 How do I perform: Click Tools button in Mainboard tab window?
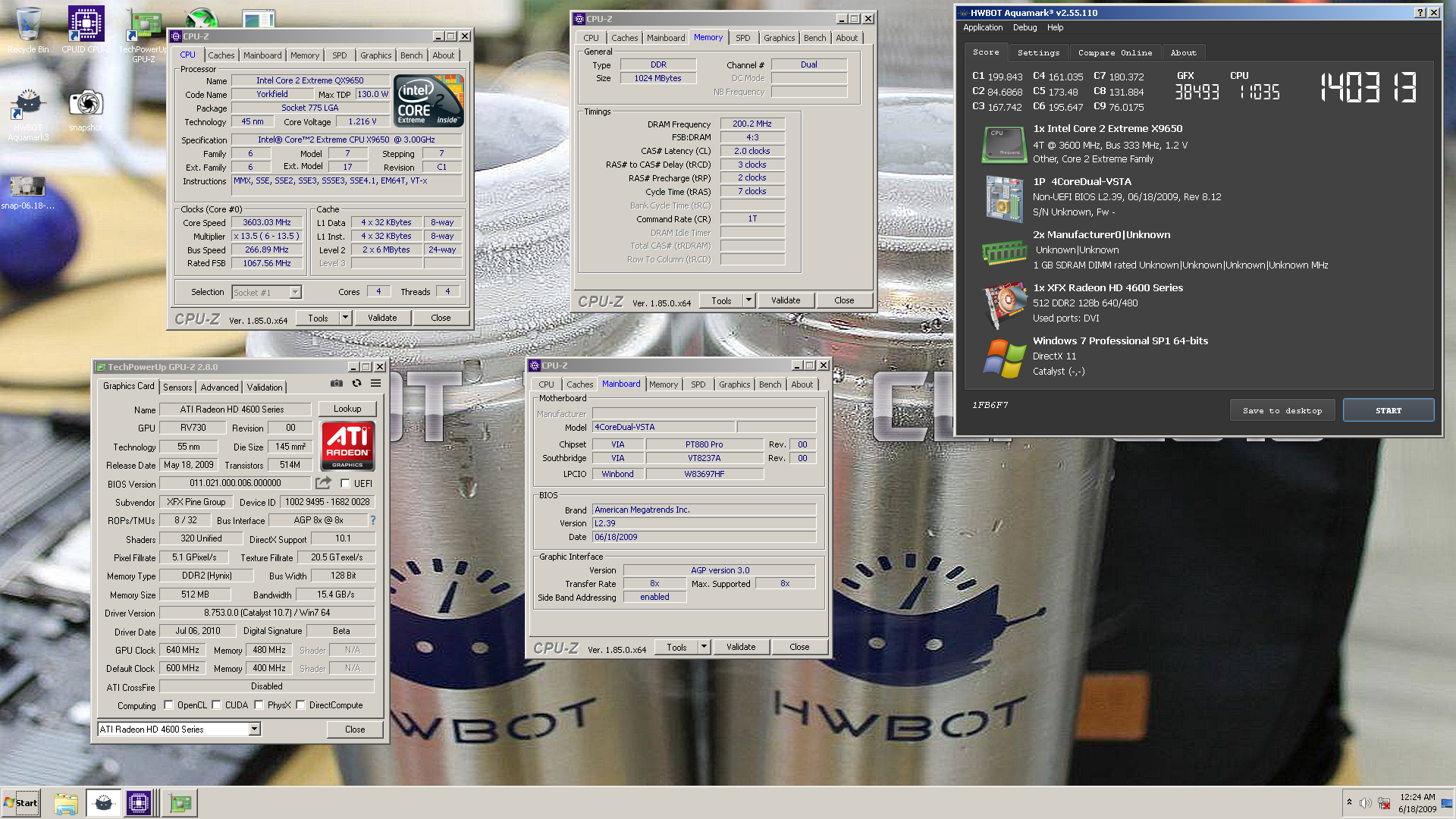pos(676,647)
